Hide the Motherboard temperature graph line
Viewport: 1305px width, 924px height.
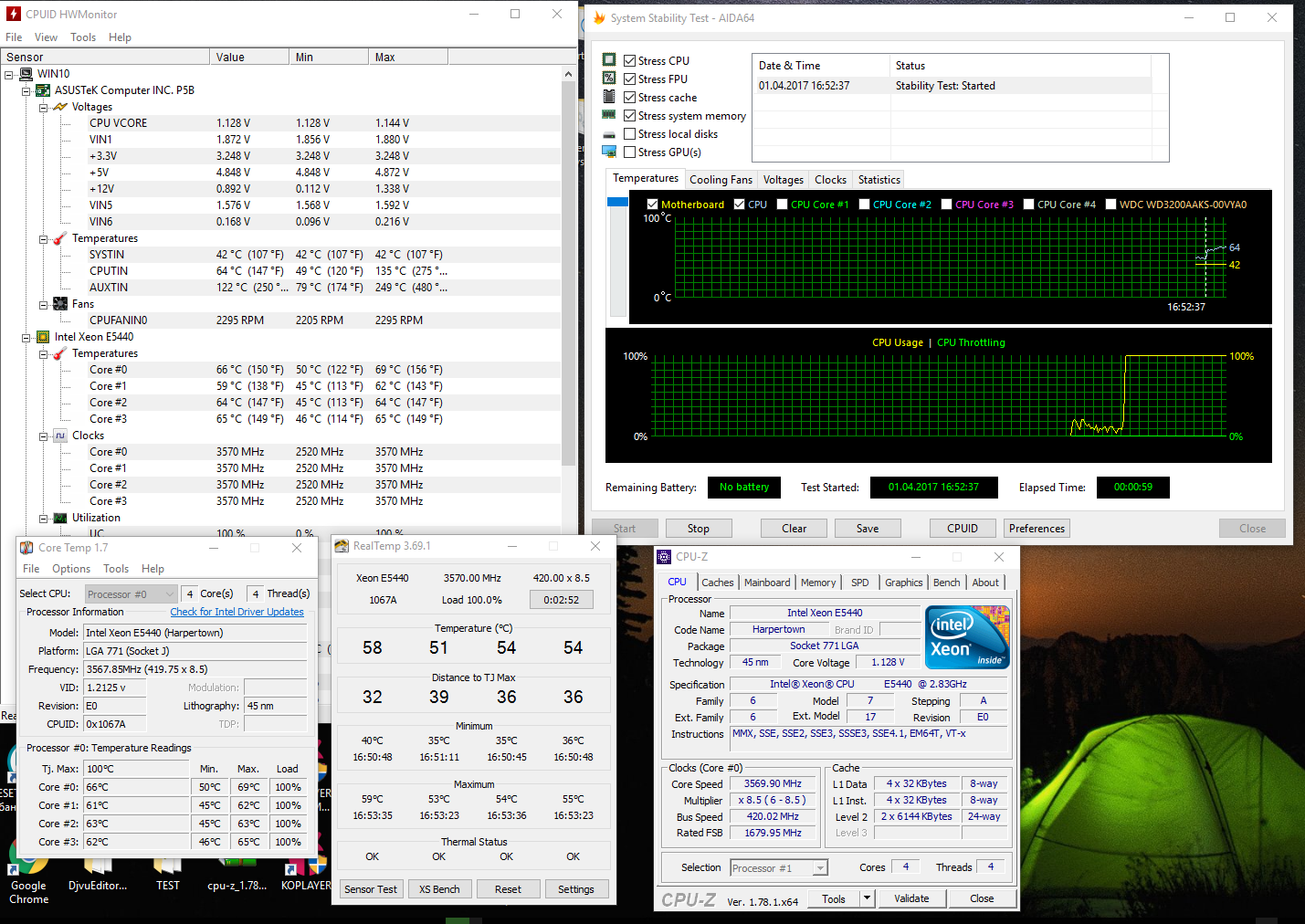[652, 205]
